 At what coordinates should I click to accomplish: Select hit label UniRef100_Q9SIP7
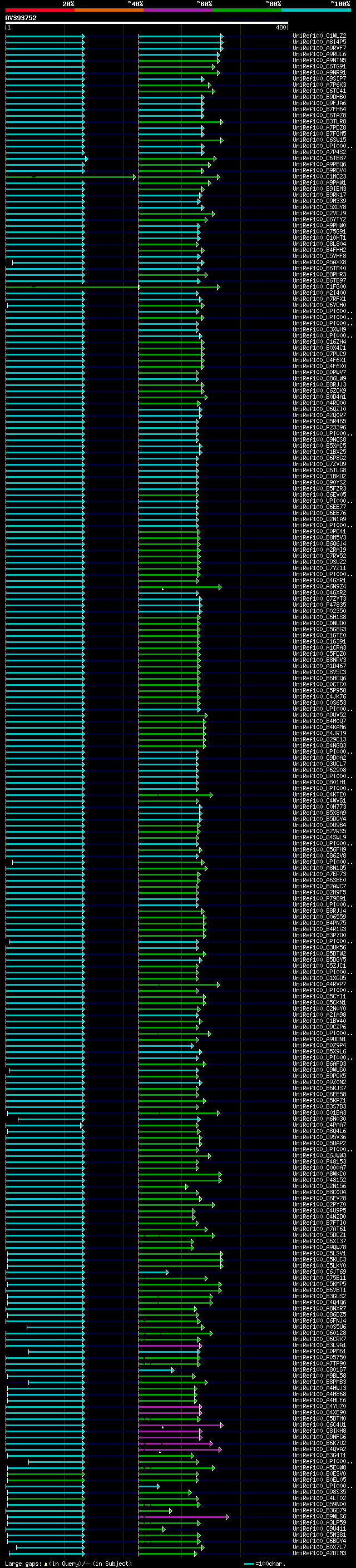(x=319, y=78)
